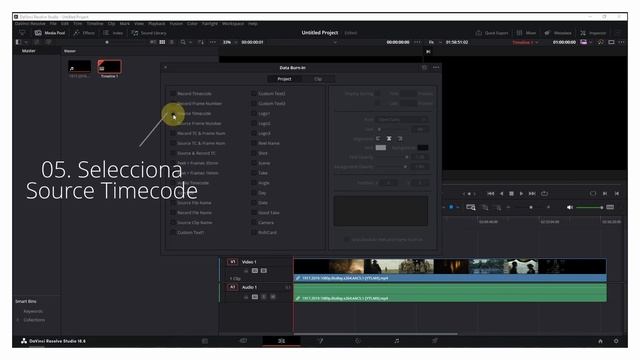The height and width of the screenshot is (360, 640).
Task: Open the panel layout dropdown arrow
Action: 26,42
